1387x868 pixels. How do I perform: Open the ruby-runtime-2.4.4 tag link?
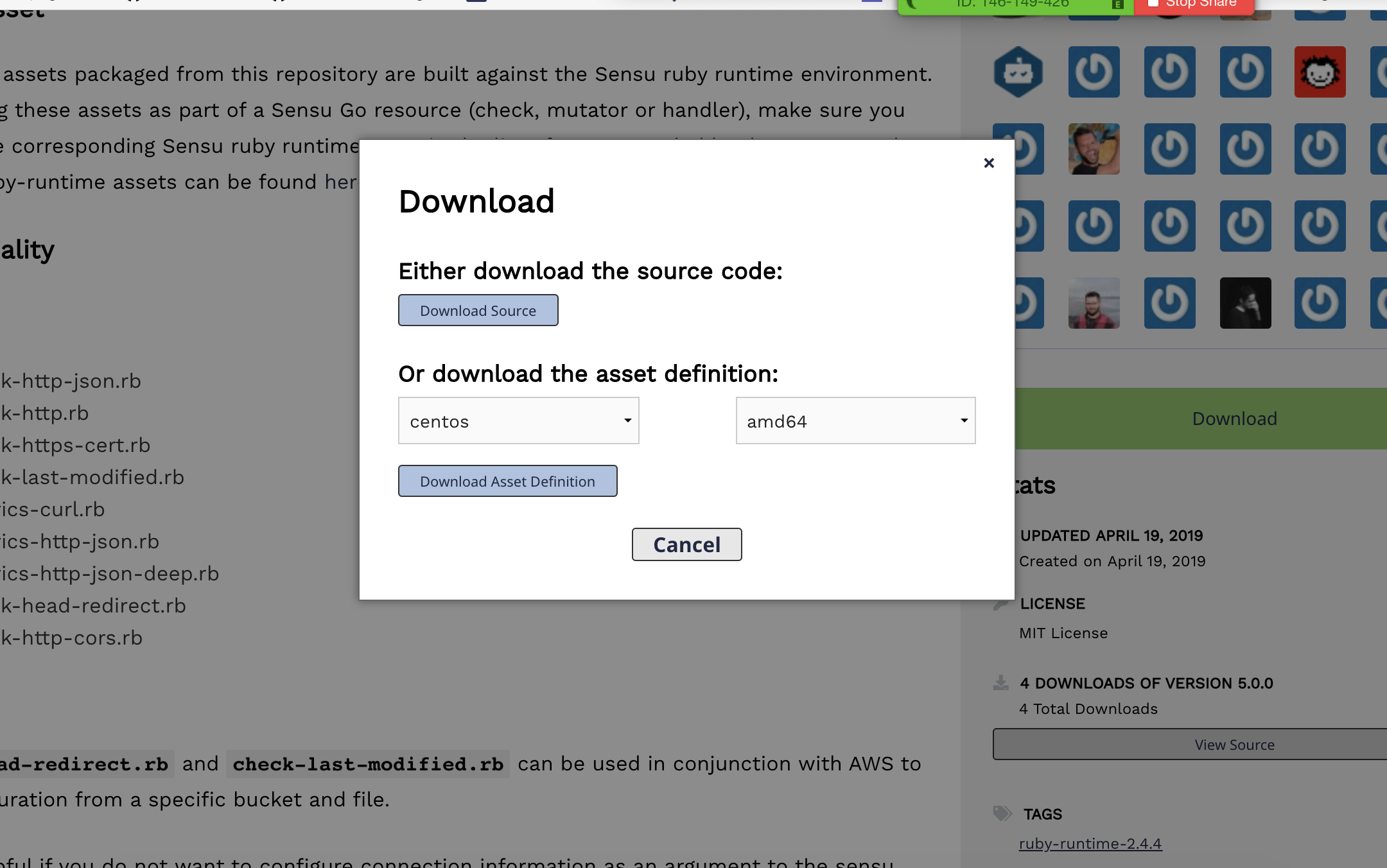(1090, 844)
